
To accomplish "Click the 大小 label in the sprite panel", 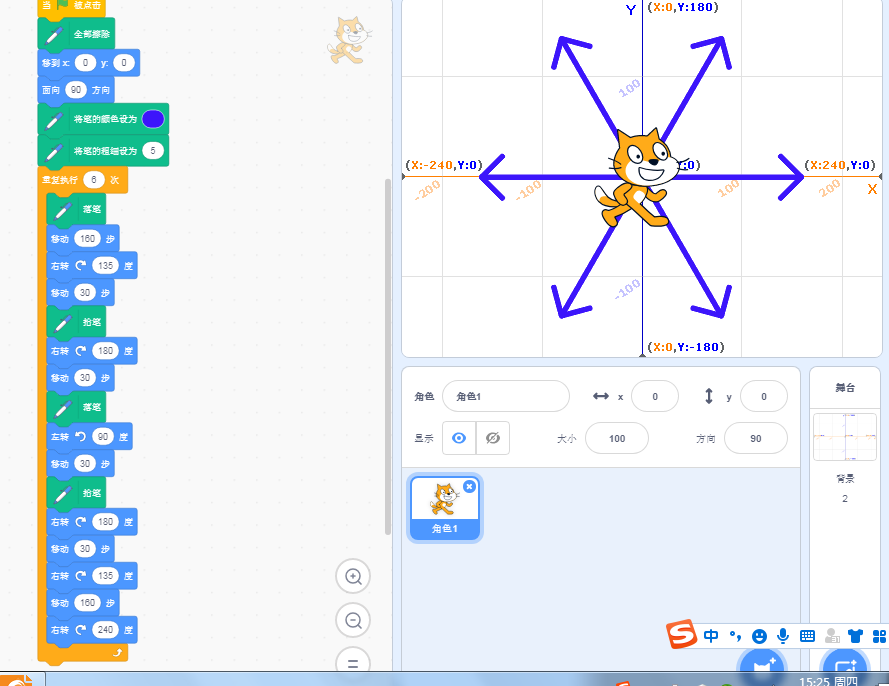I will point(566,438).
